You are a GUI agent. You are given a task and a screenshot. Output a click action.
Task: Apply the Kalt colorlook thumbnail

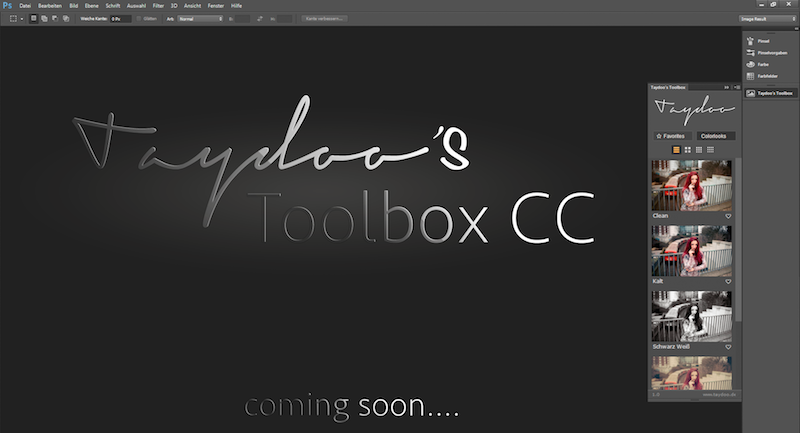pyautogui.click(x=691, y=251)
